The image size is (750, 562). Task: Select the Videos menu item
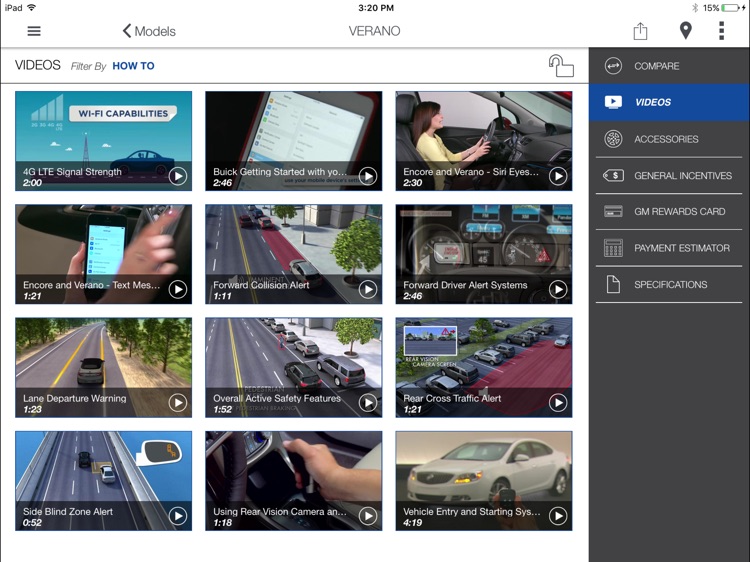pyautogui.click(x=669, y=102)
